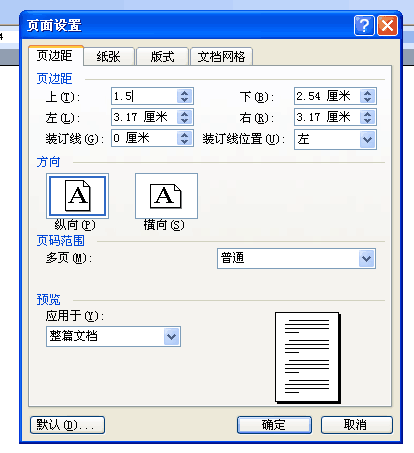Increase the gutter (装订线) spinner value
This screenshot has width=414, height=453.
click(185, 135)
